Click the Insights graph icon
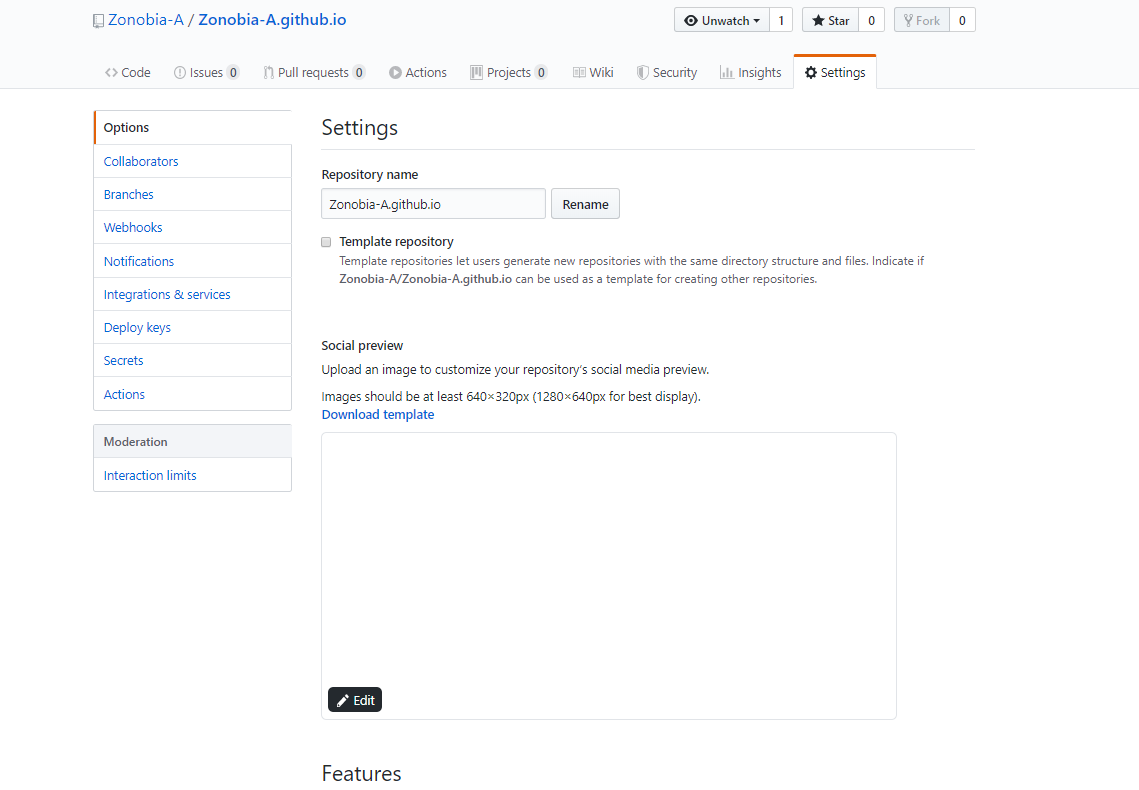 point(727,72)
